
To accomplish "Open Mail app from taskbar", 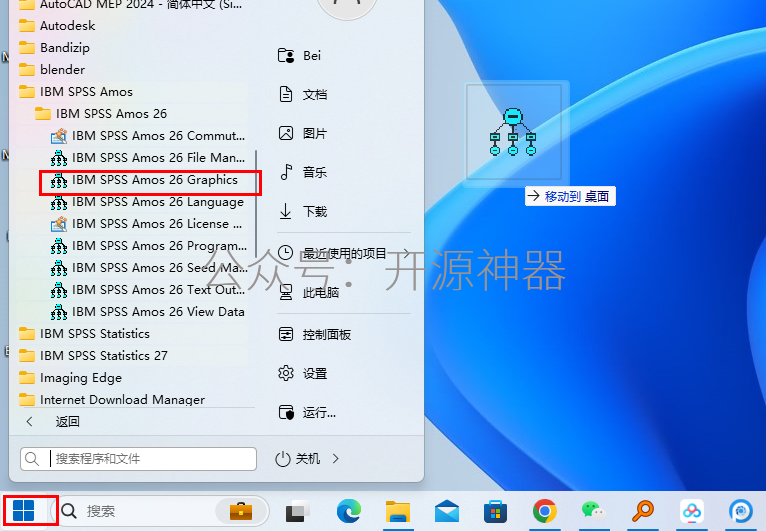I will click(x=447, y=511).
